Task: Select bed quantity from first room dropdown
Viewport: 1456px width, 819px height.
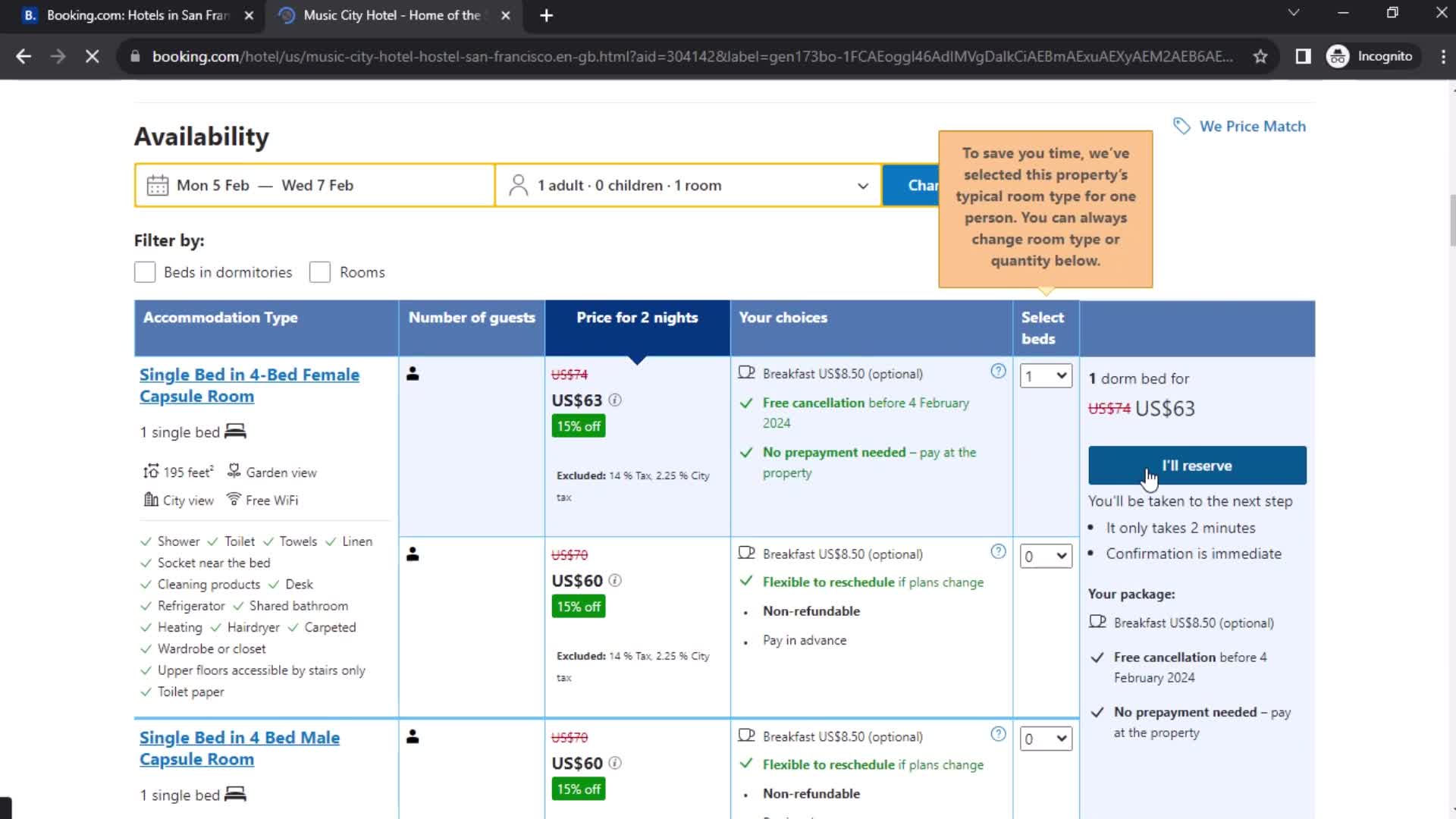Action: 1046,376
